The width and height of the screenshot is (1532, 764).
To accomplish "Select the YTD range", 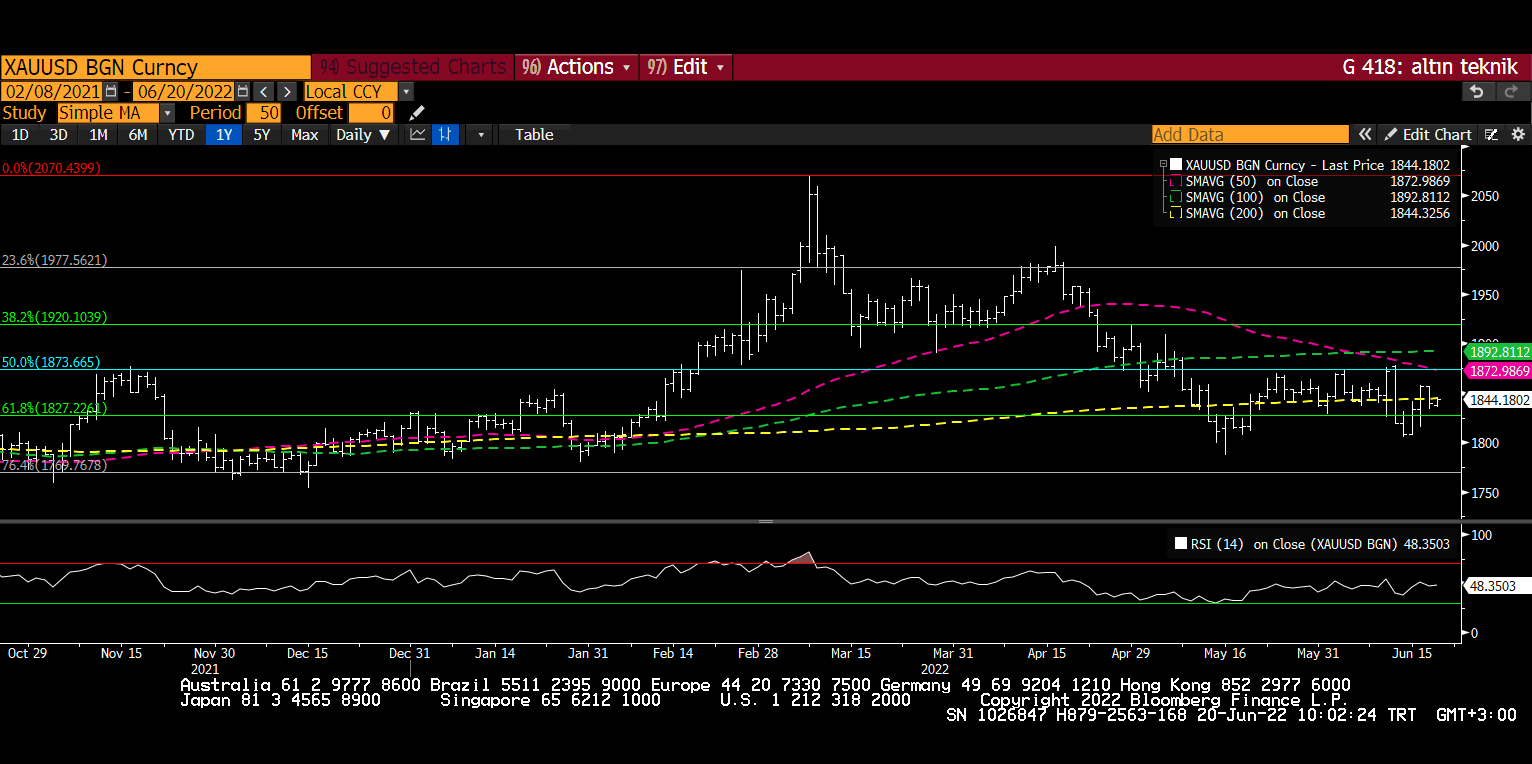I will pyautogui.click(x=181, y=134).
